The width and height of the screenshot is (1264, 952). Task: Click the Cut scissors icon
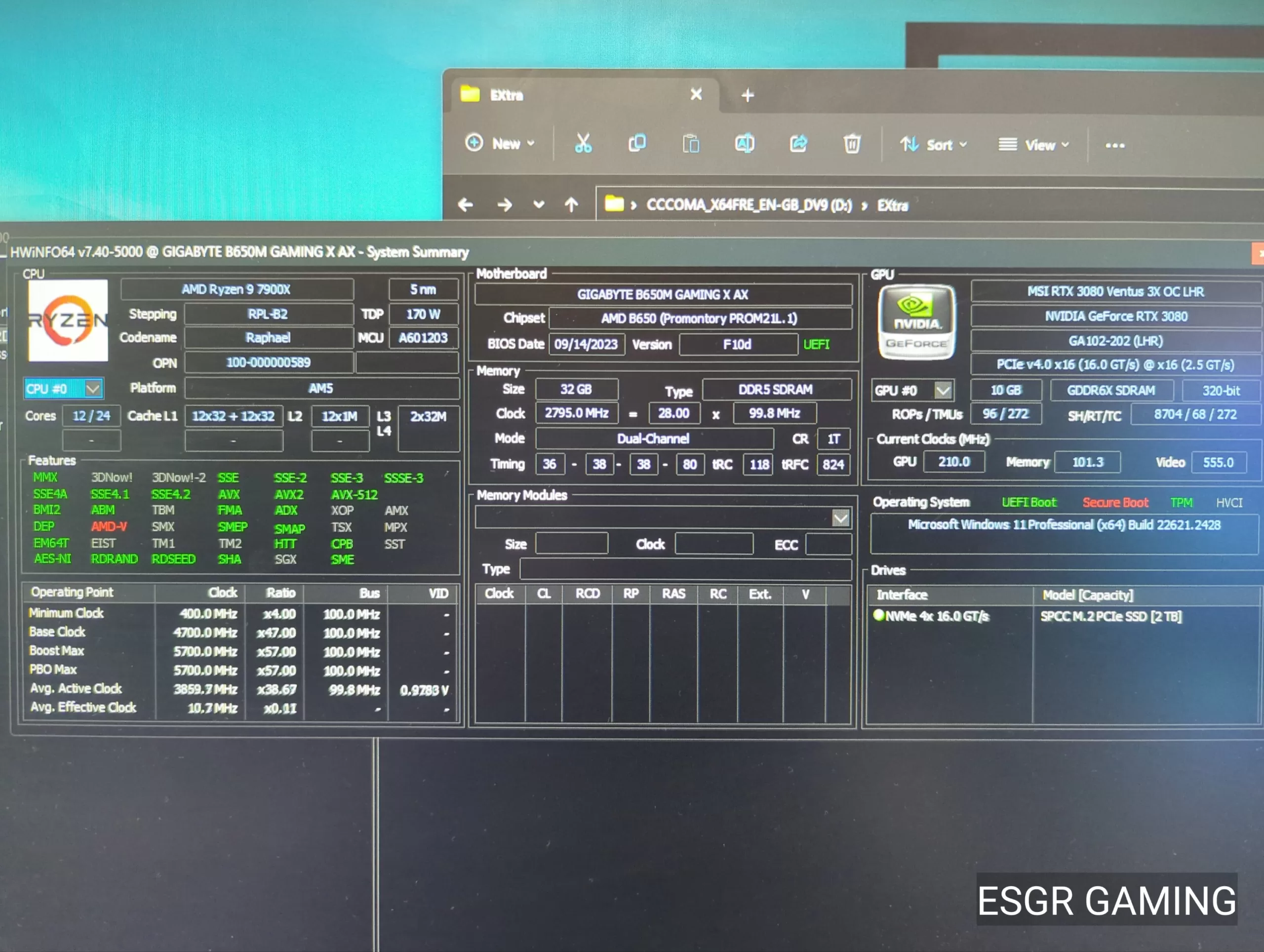pyautogui.click(x=583, y=143)
